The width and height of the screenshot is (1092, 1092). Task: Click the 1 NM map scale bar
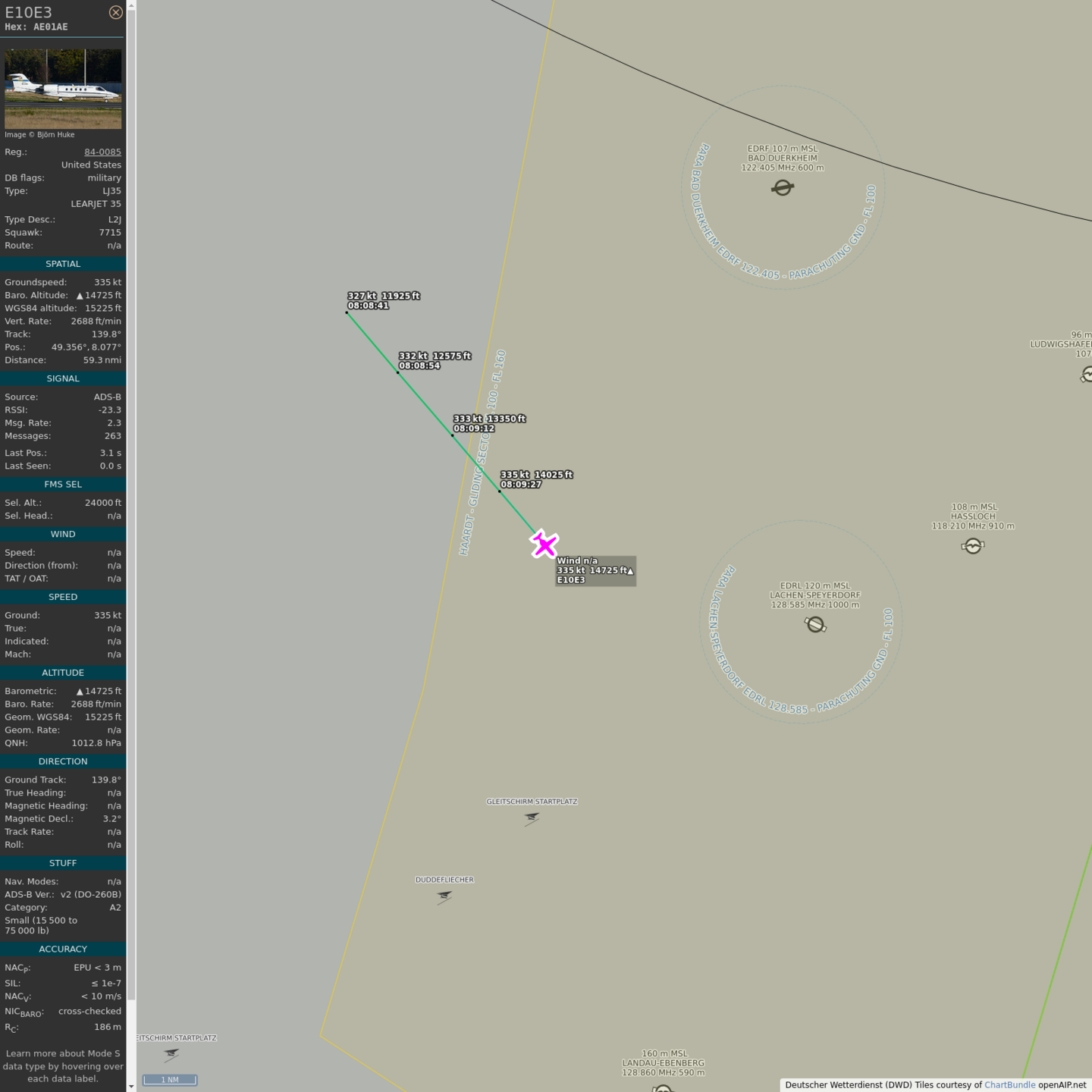click(170, 1080)
